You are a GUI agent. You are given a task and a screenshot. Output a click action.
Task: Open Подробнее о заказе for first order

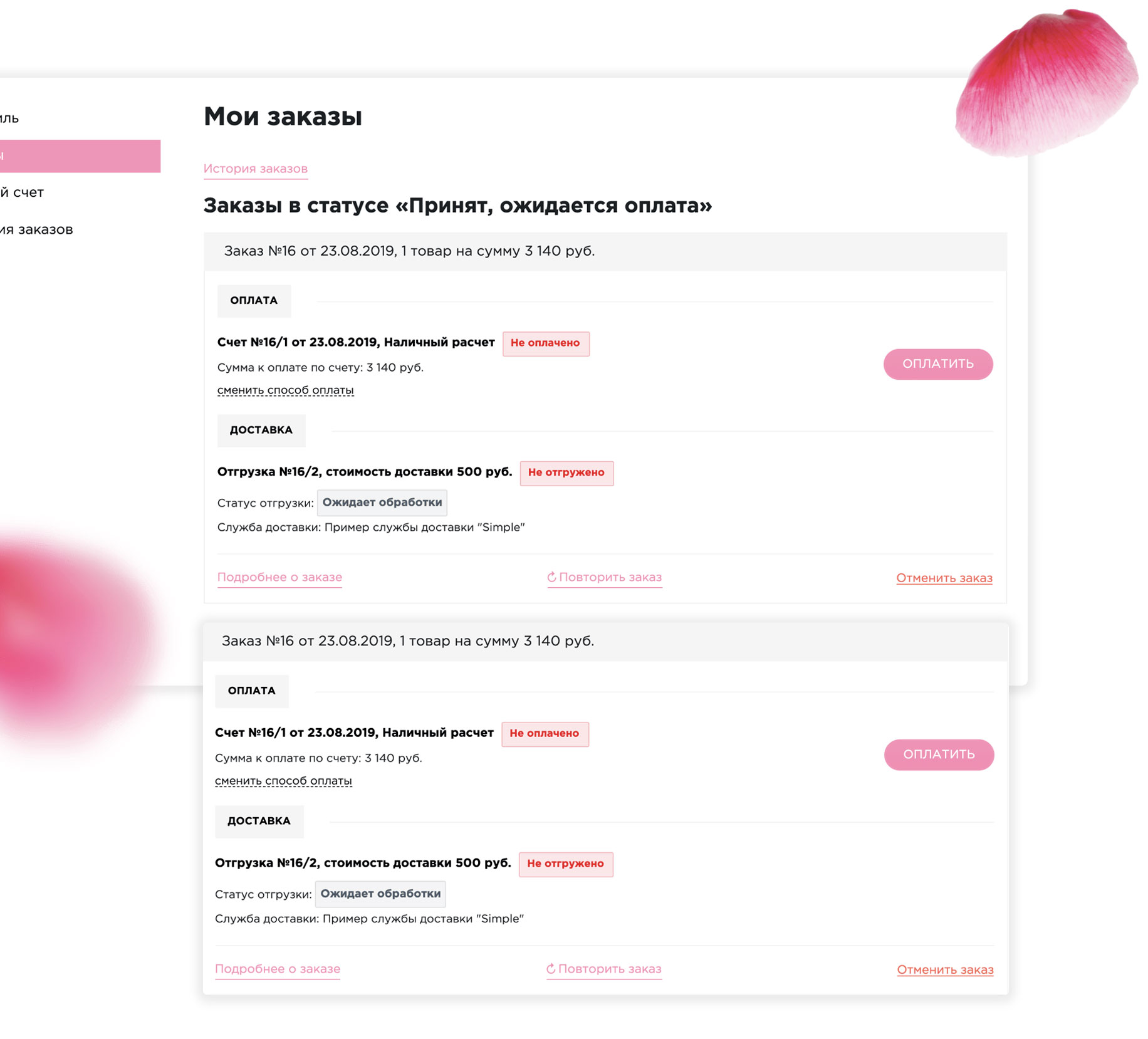point(279,577)
